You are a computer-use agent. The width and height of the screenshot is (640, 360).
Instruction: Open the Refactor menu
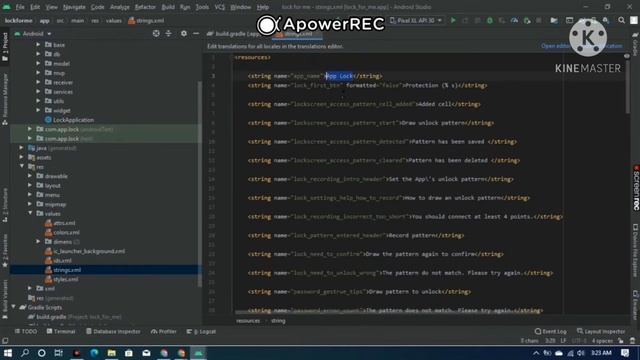tap(145, 7)
